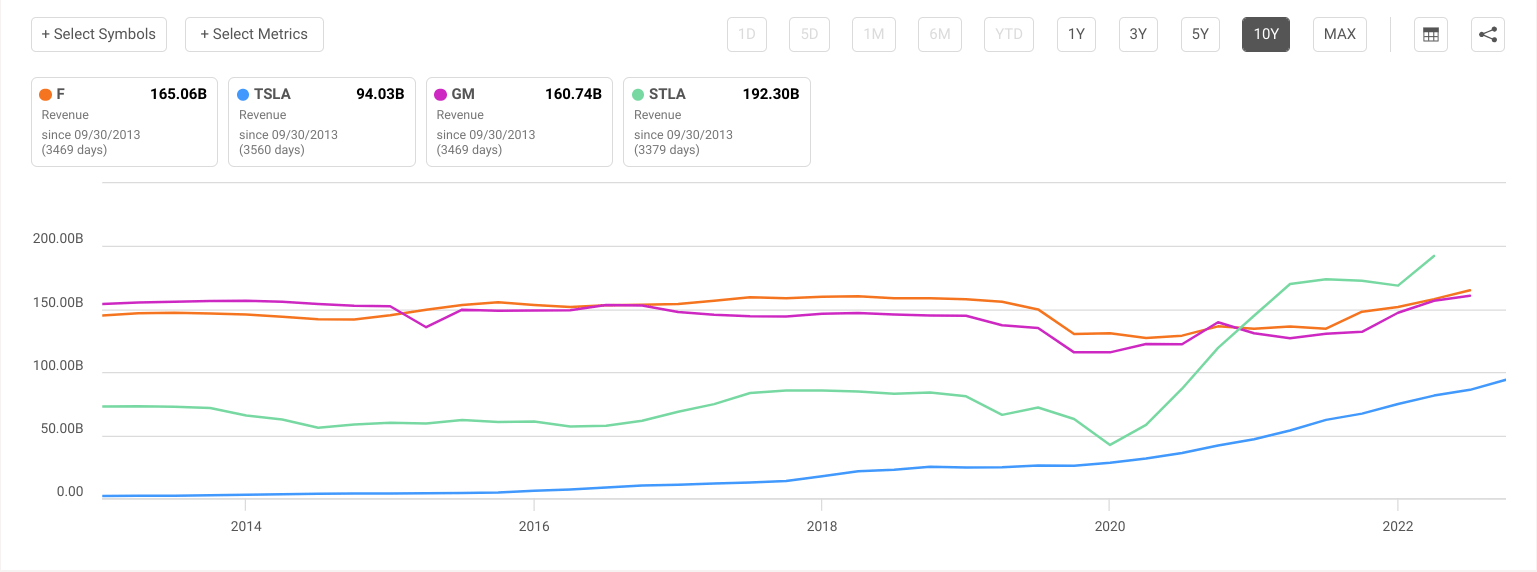Click the magenta GM color dot
Viewport: 1537px width, 572px height.
441,95
